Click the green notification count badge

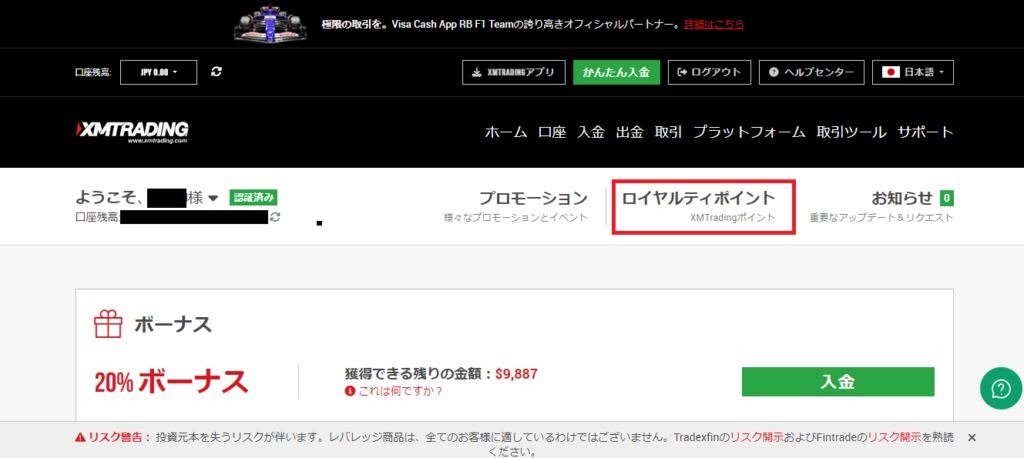point(946,198)
